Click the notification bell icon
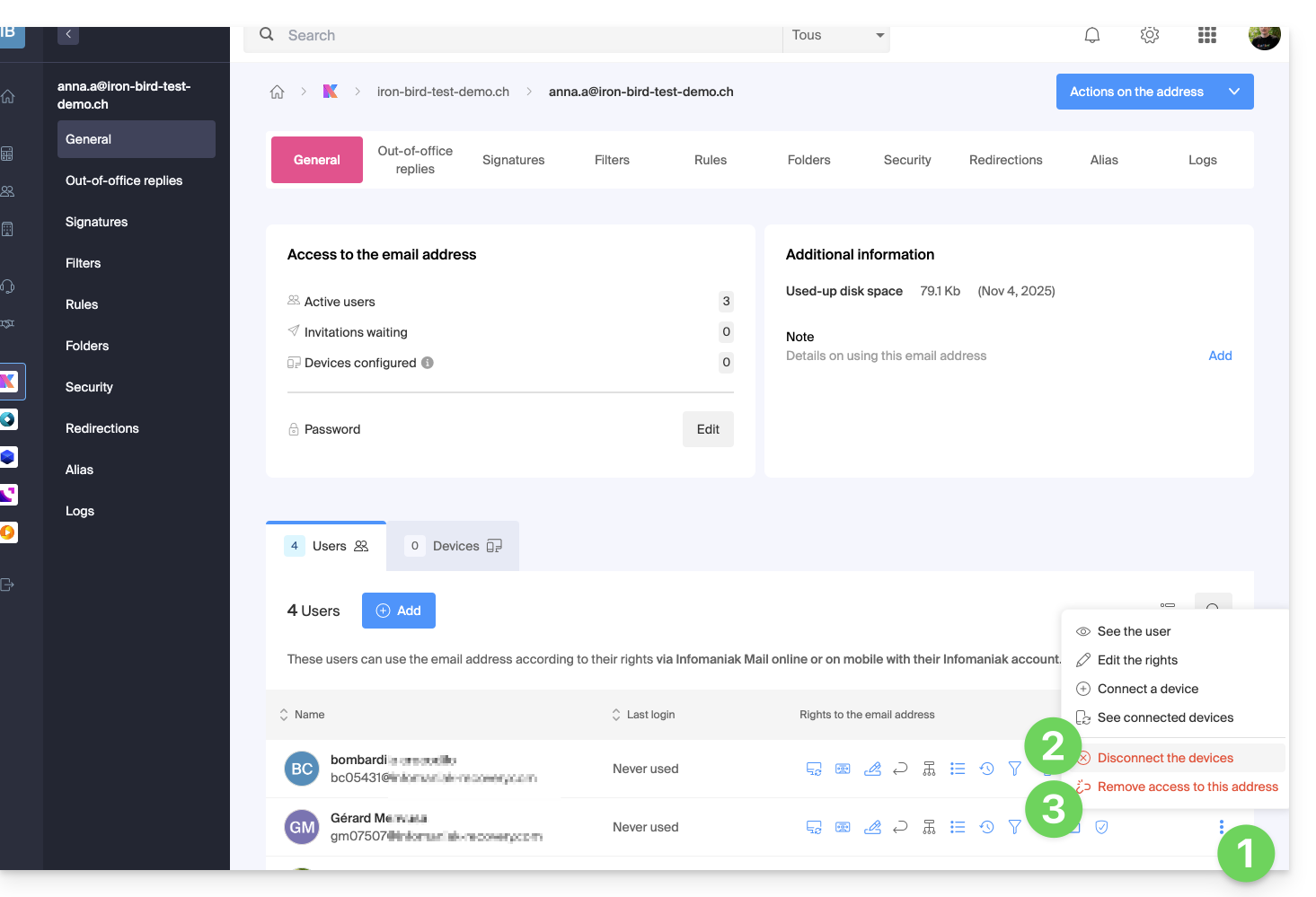The width and height of the screenshot is (1316, 897). pyautogui.click(x=1091, y=35)
